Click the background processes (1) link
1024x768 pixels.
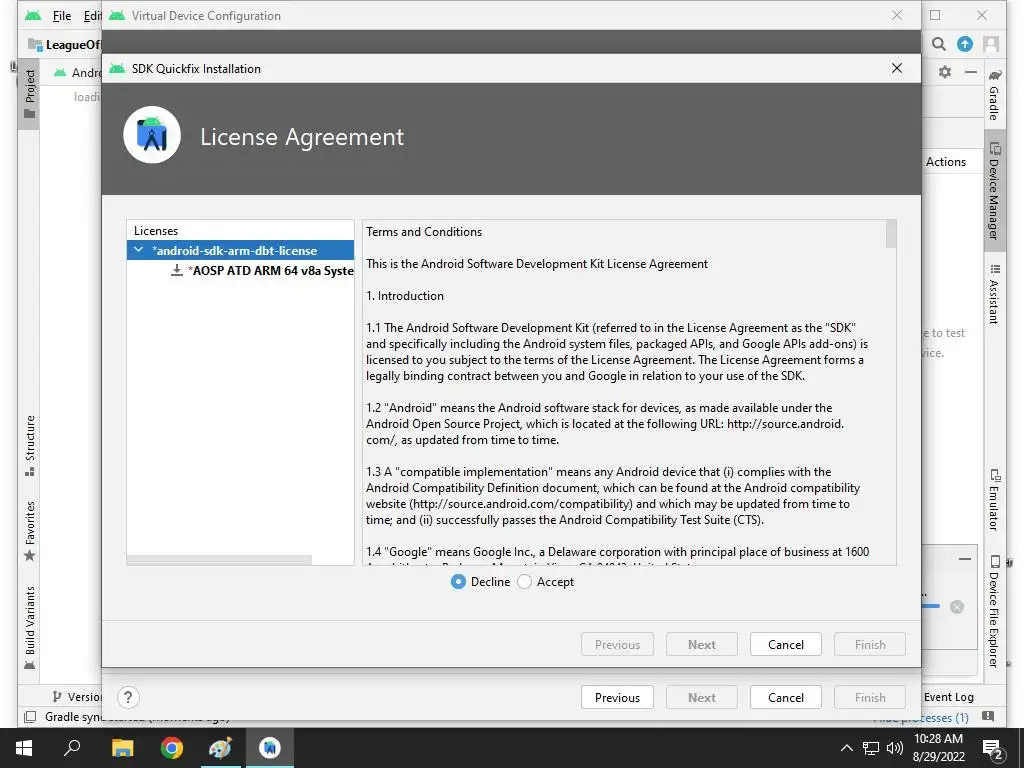click(x=921, y=718)
